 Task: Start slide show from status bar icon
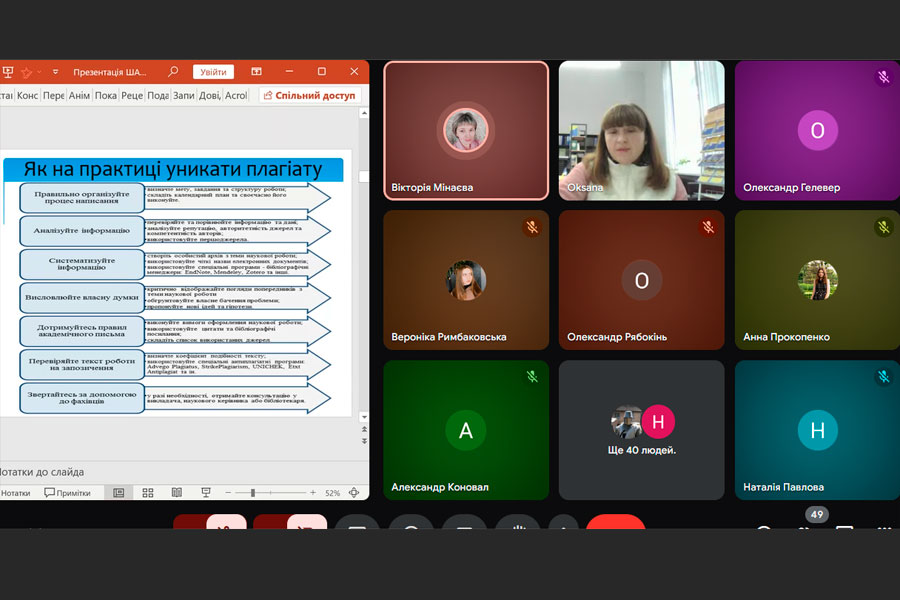coord(206,493)
